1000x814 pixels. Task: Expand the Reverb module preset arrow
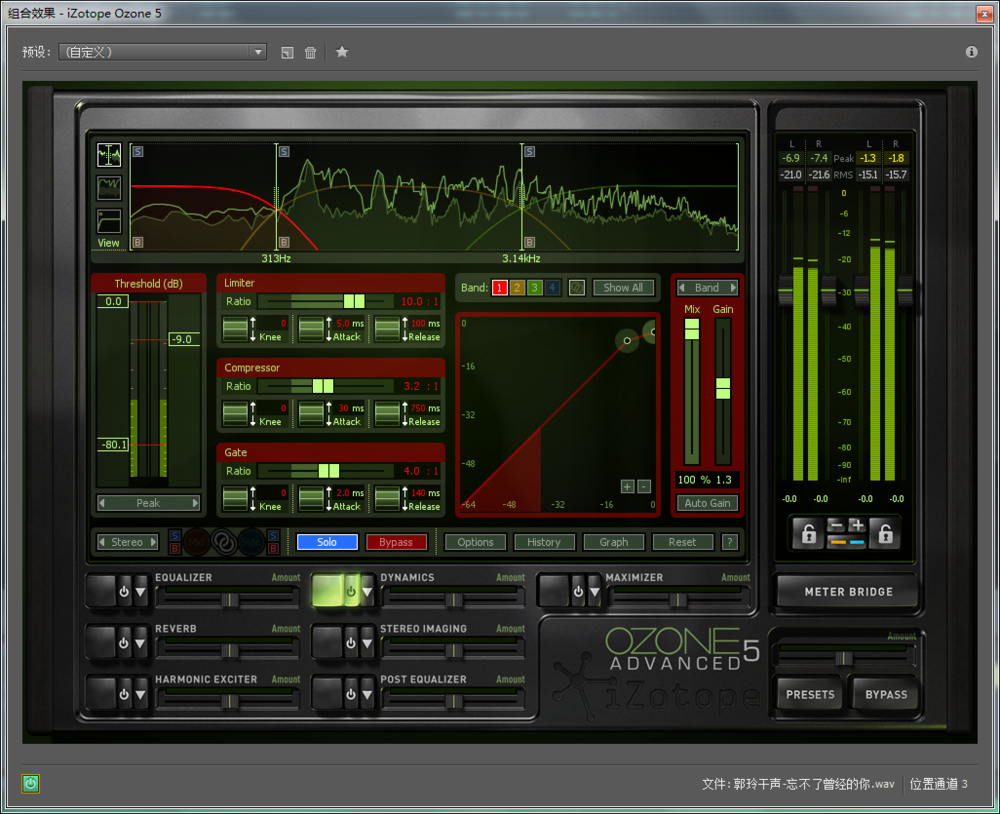(141, 642)
